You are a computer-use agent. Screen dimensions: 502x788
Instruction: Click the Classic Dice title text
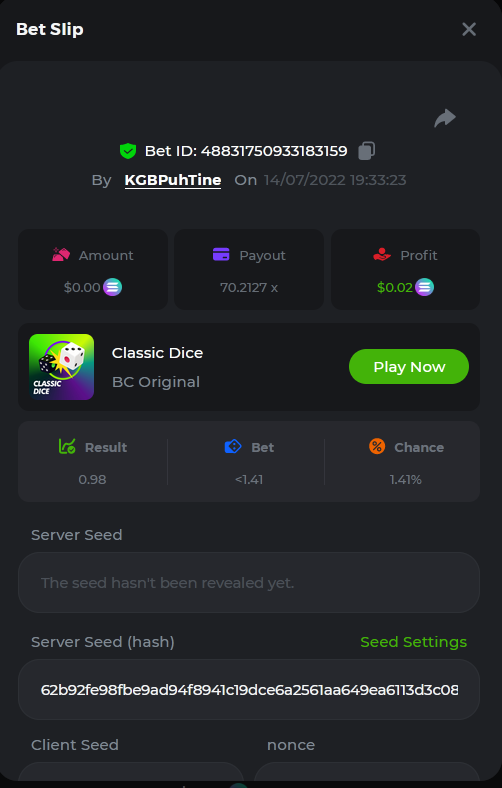click(x=157, y=353)
